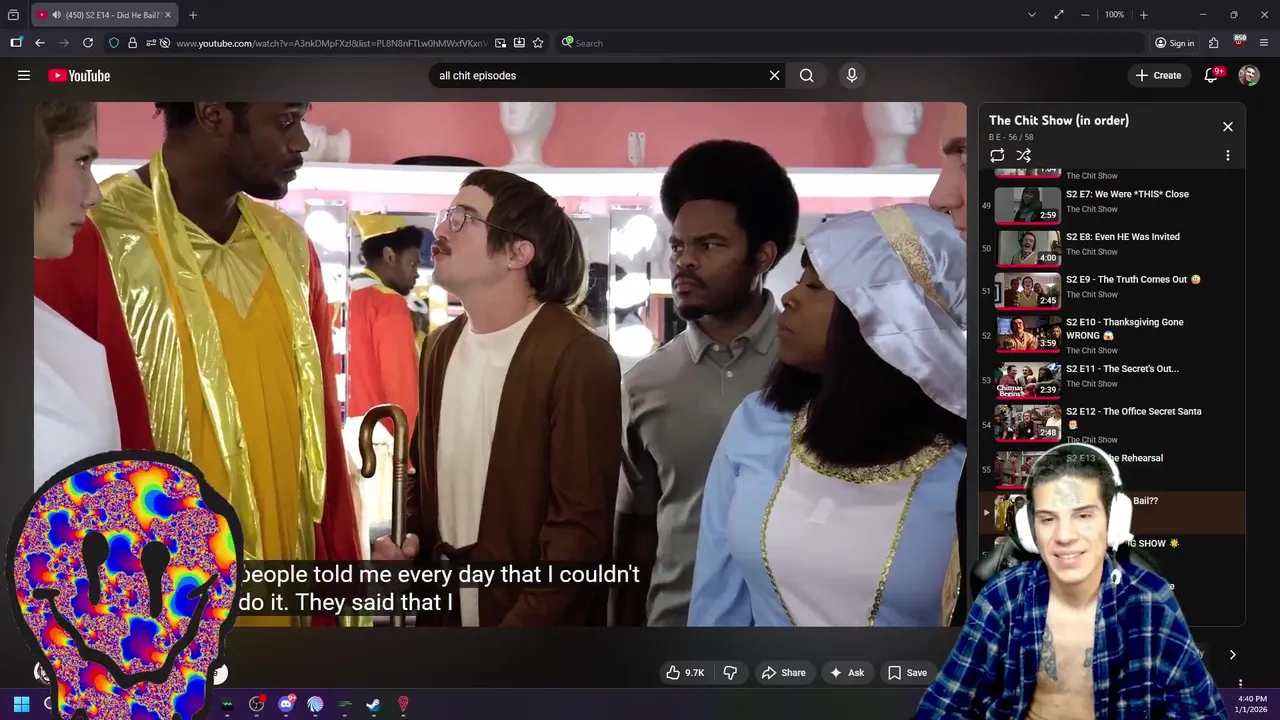This screenshot has height=720, width=1280.
Task: Open the browser extensions puzzle icon
Action: point(1214,43)
